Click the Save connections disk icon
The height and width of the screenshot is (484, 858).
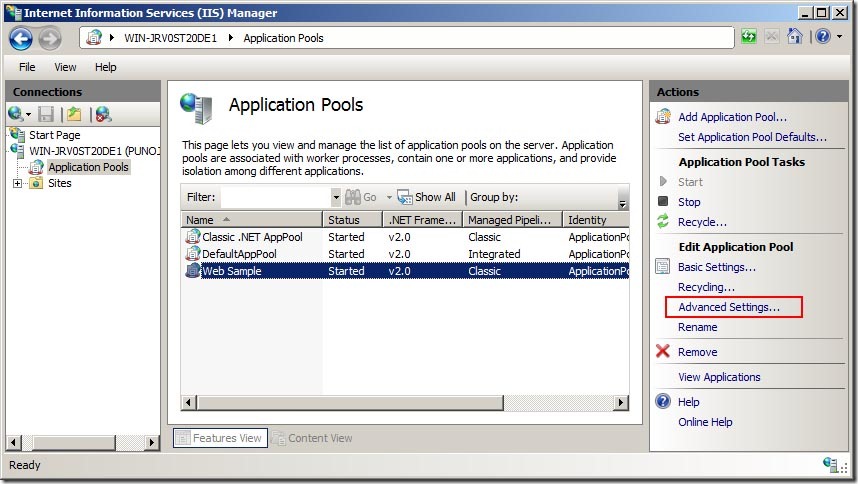(x=46, y=114)
